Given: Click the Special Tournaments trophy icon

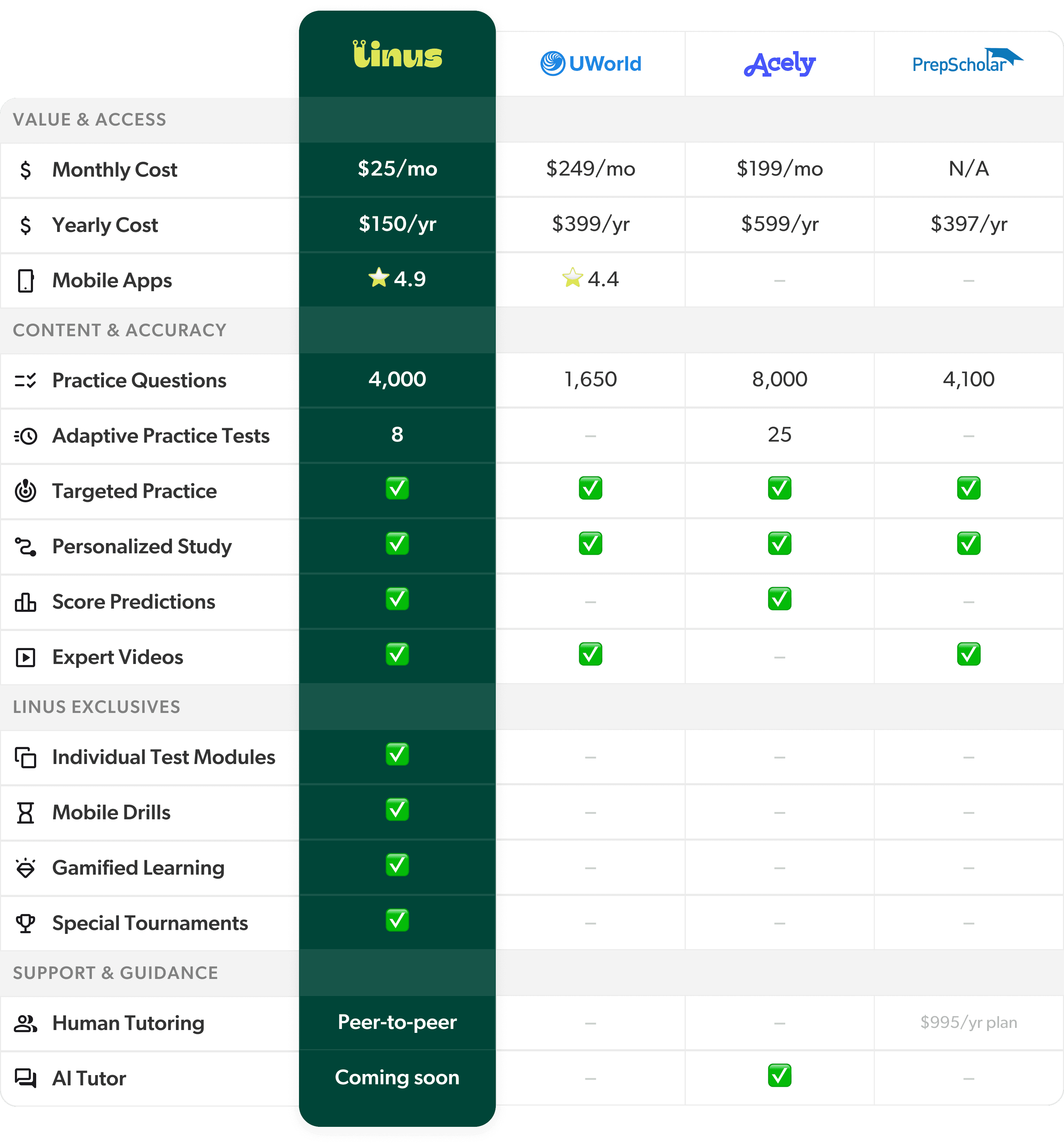Looking at the screenshot, I should [25, 923].
